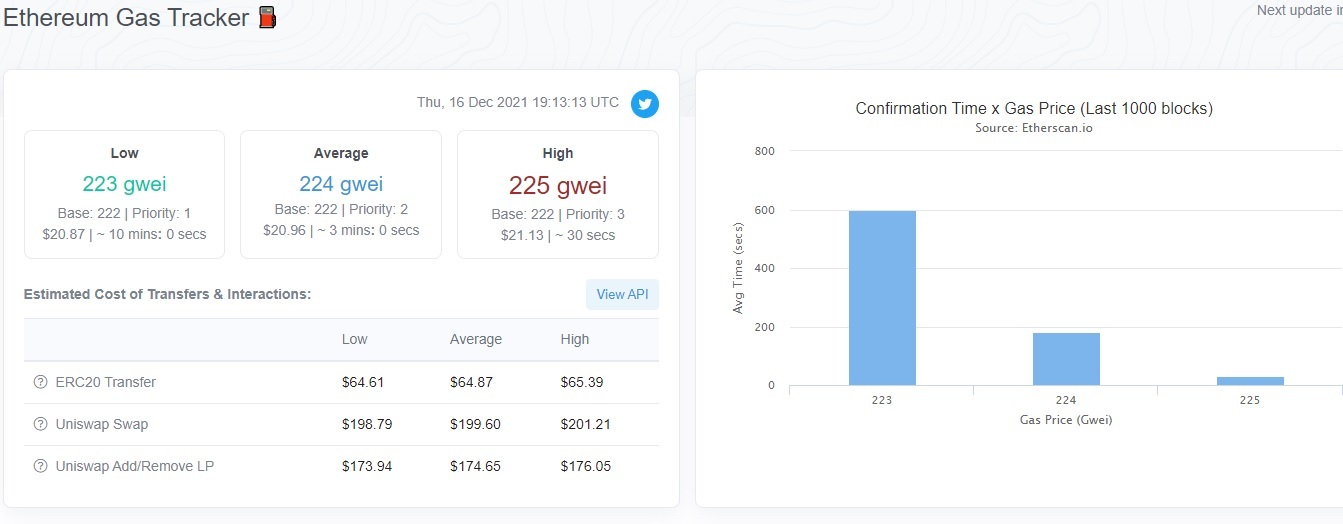Select the Average 224 gwei card
Screen dimensions: 1343x524
341,194
